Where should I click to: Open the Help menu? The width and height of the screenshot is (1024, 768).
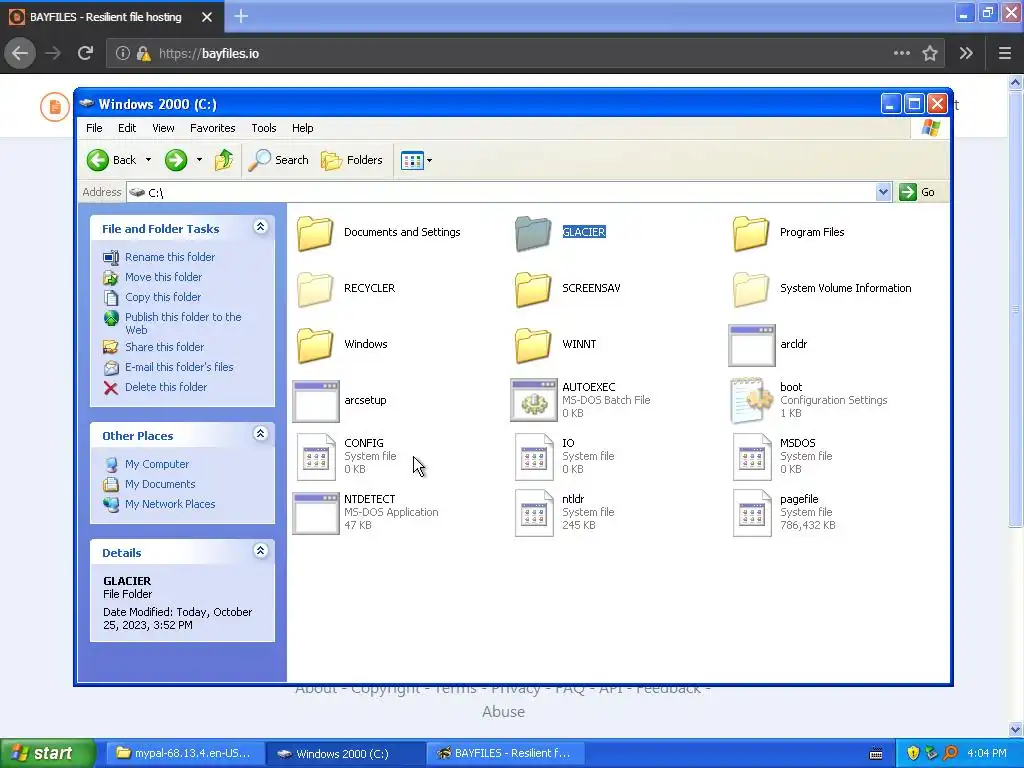pos(302,128)
